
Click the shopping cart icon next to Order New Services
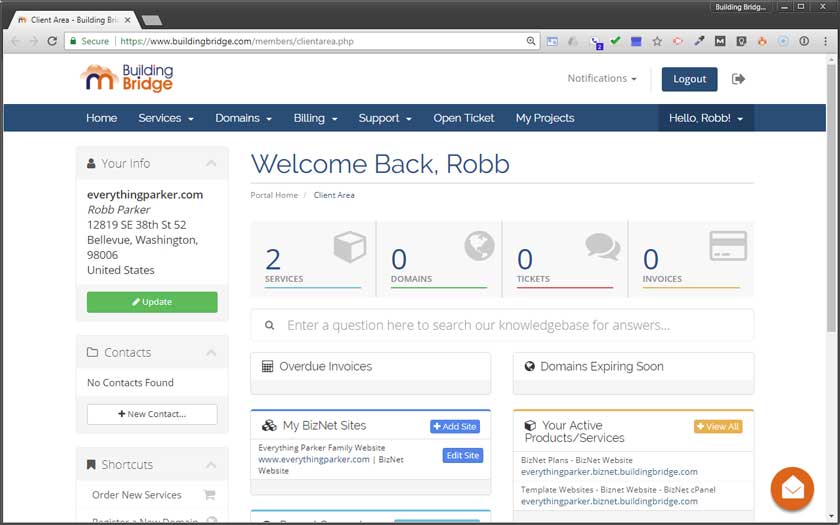(209, 495)
